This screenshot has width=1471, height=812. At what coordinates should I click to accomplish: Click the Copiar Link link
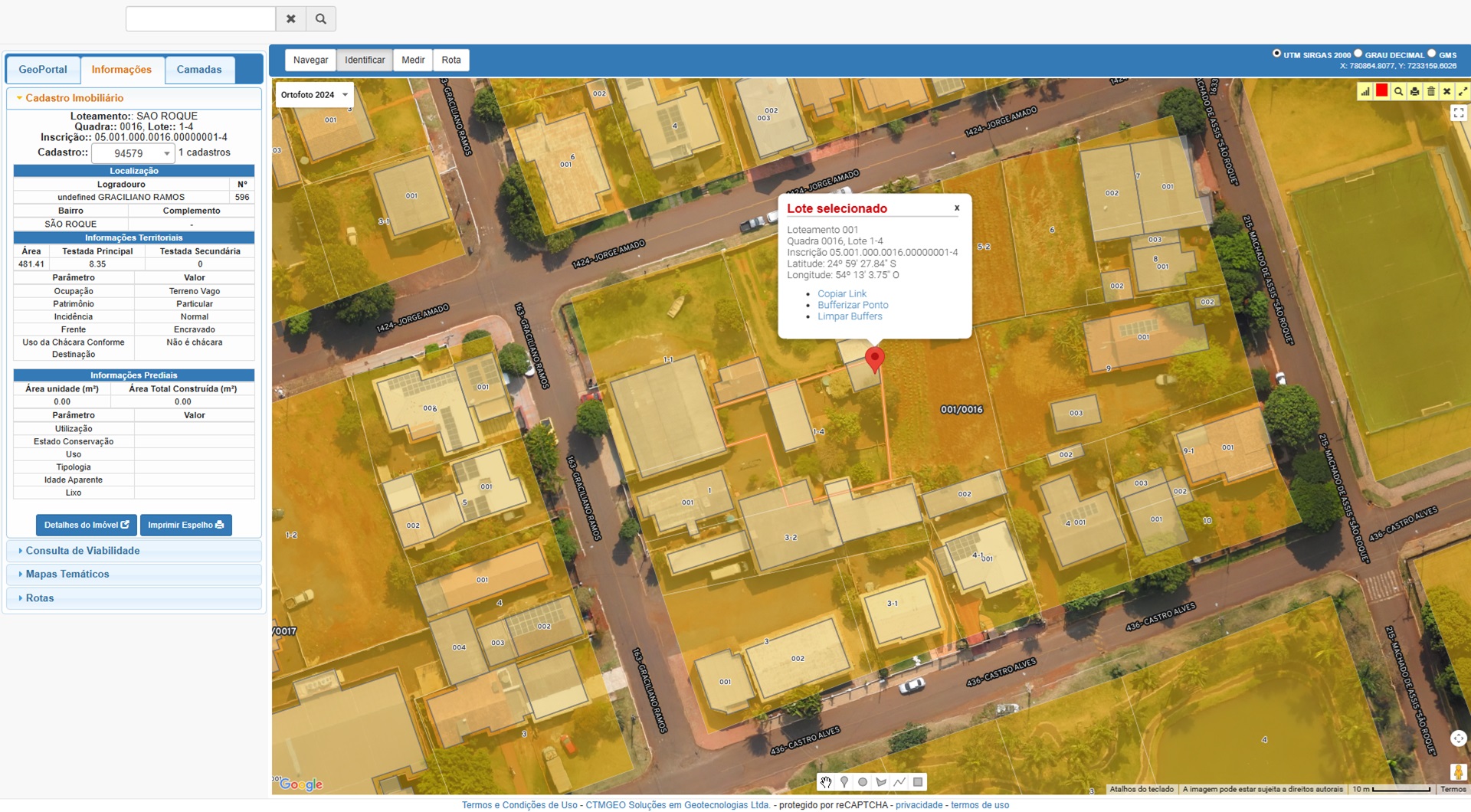click(841, 293)
